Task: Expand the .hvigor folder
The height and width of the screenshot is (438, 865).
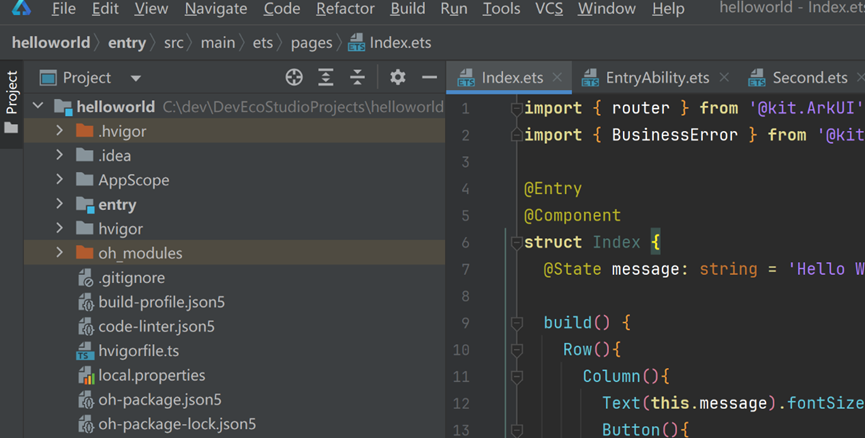Action: 60,131
